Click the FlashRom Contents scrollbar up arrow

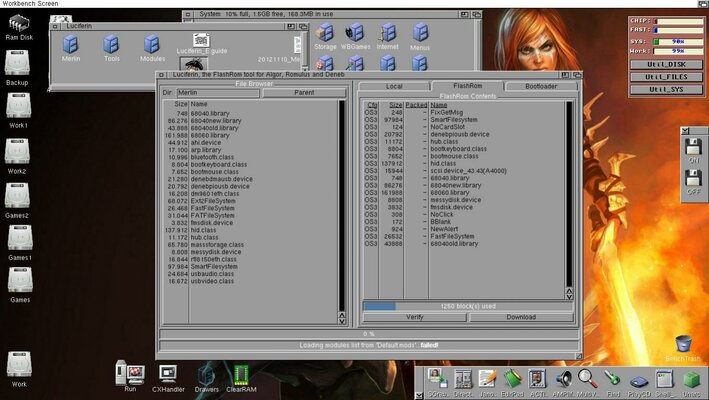coord(569,291)
